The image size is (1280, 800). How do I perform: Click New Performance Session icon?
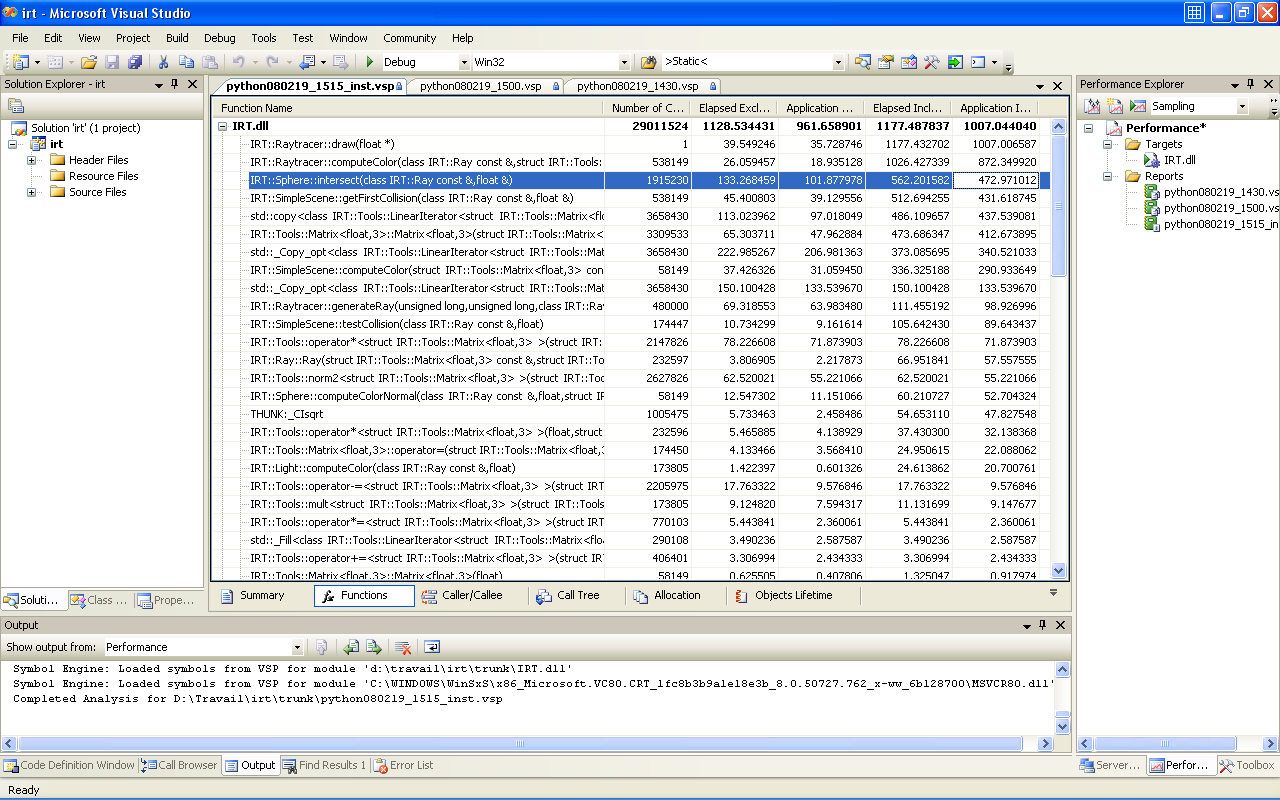(1115, 106)
